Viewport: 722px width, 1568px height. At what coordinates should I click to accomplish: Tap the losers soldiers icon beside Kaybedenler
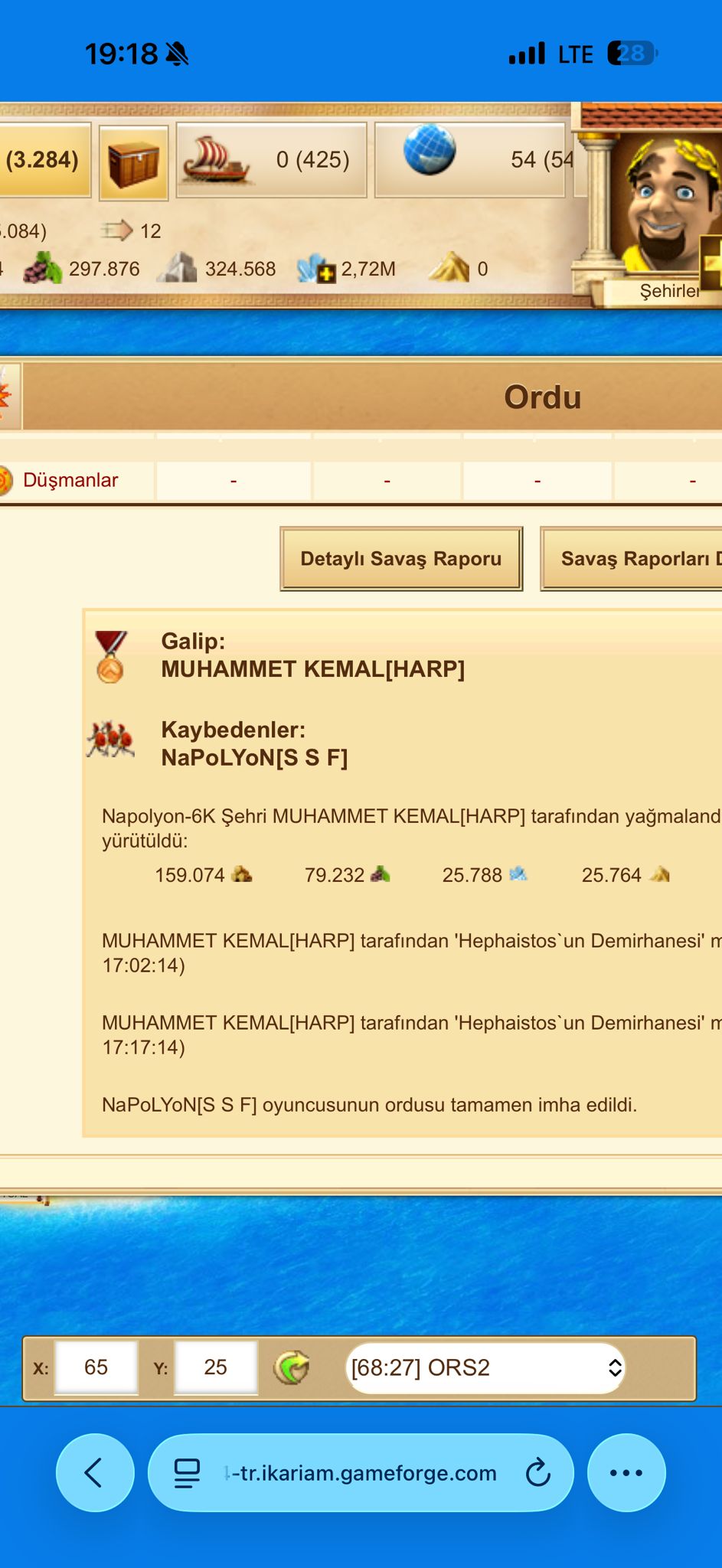click(x=110, y=740)
